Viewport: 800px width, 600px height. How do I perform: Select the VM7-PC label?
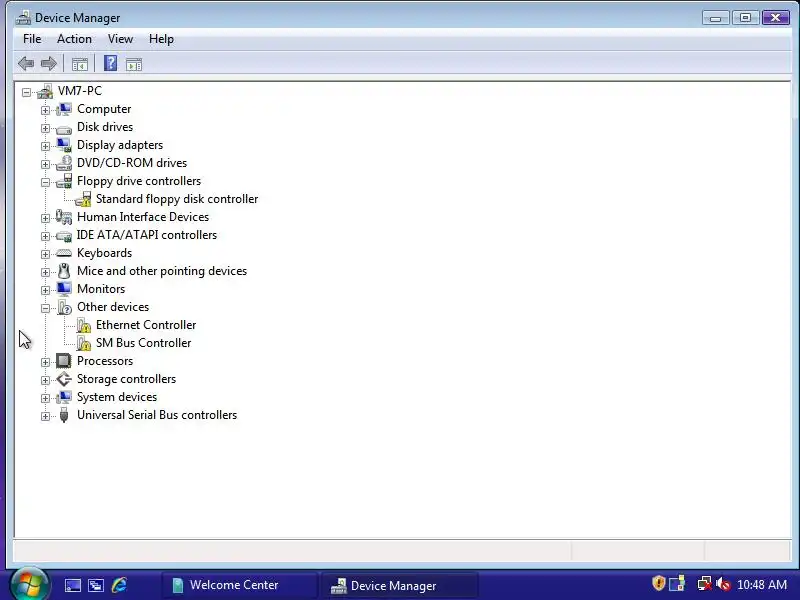(80, 91)
